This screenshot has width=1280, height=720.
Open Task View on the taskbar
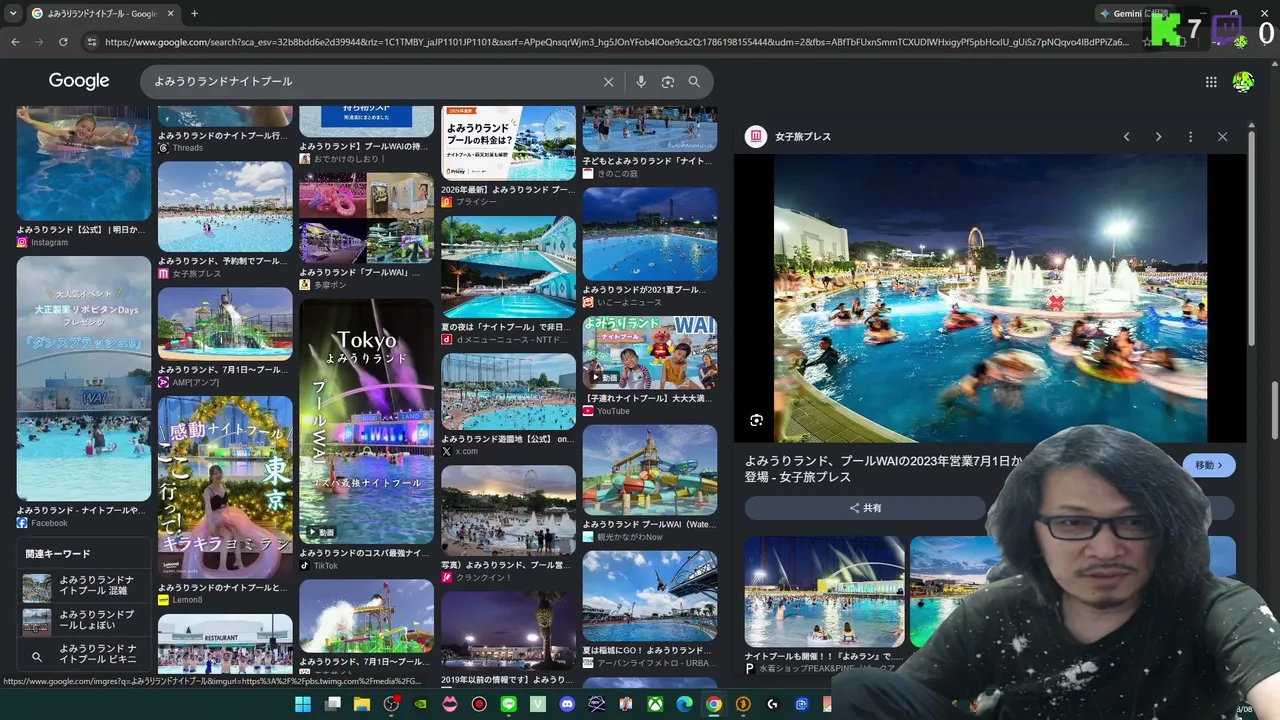(x=333, y=704)
